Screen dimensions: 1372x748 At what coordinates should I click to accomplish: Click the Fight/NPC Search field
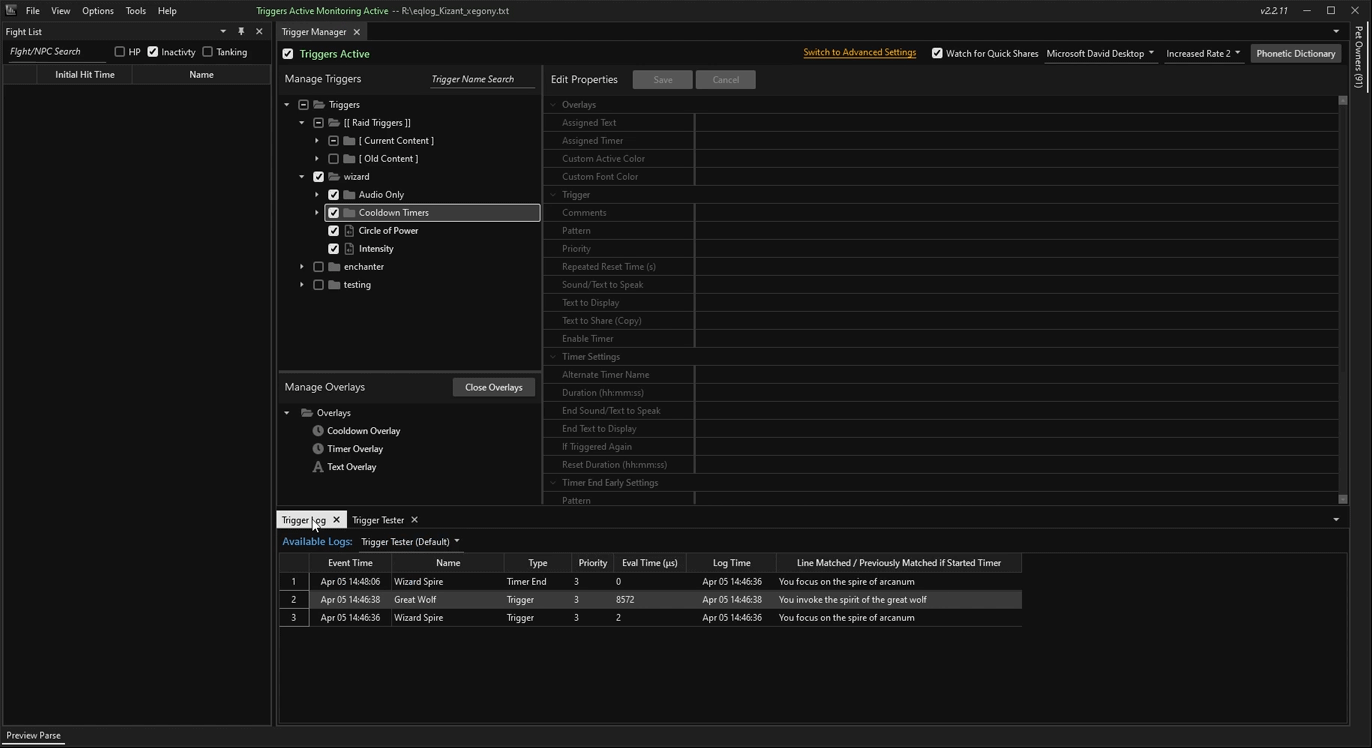(x=55, y=52)
